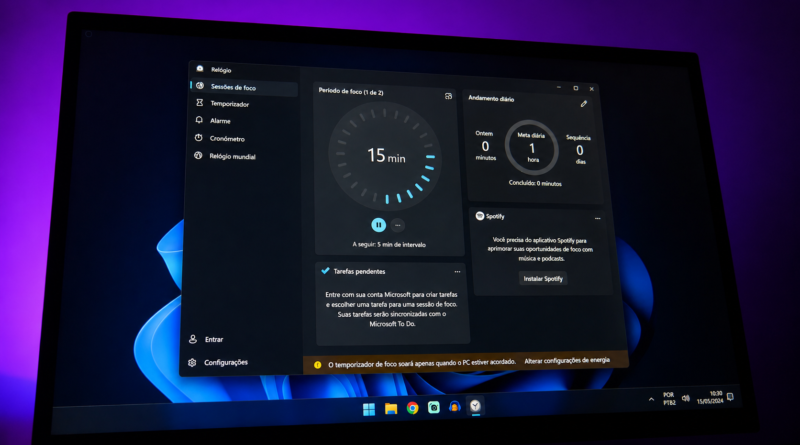Open the orange-blue app on the taskbar
The image size is (800, 445).
tap(455, 407)
